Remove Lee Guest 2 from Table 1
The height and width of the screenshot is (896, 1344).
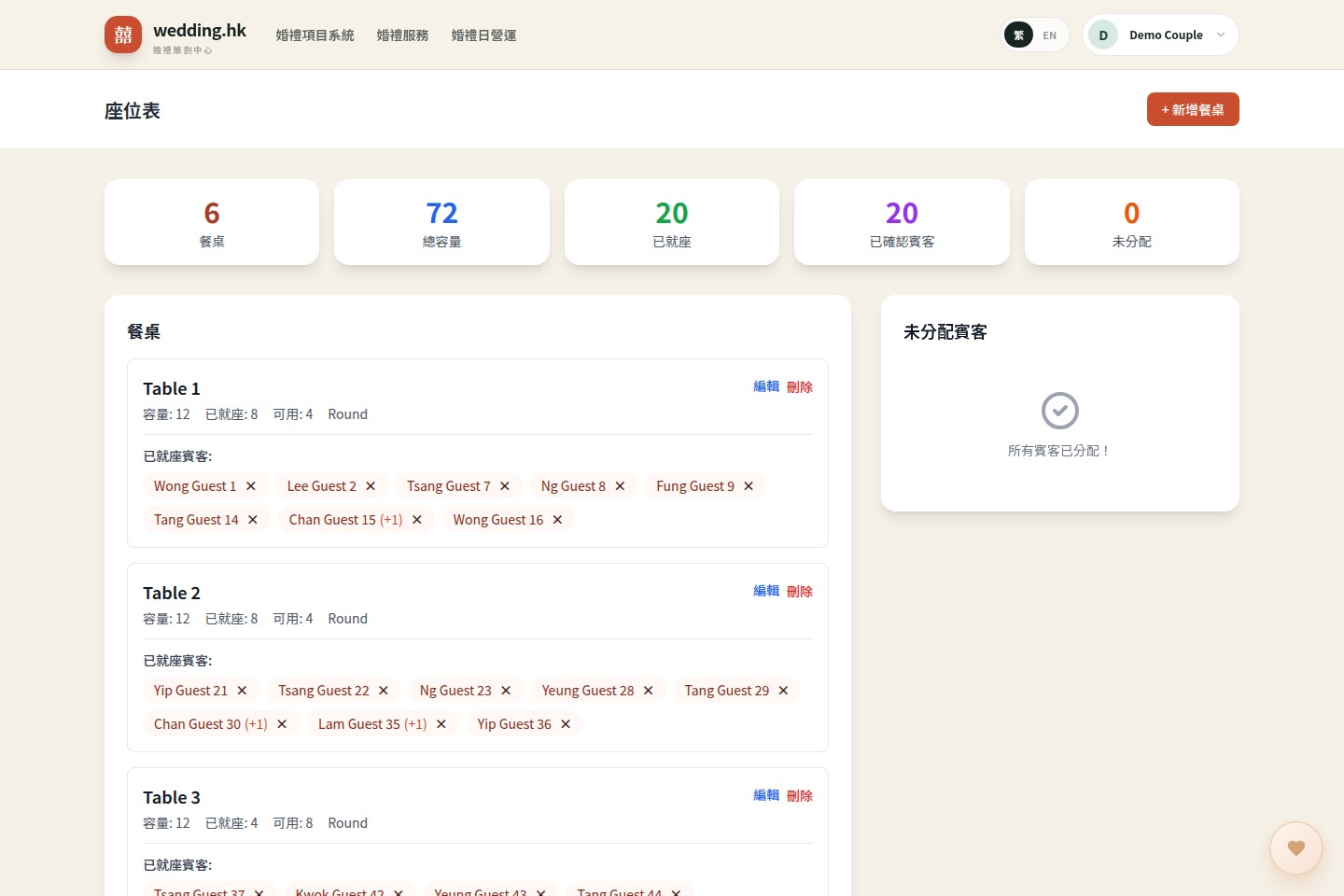point(371,486)
